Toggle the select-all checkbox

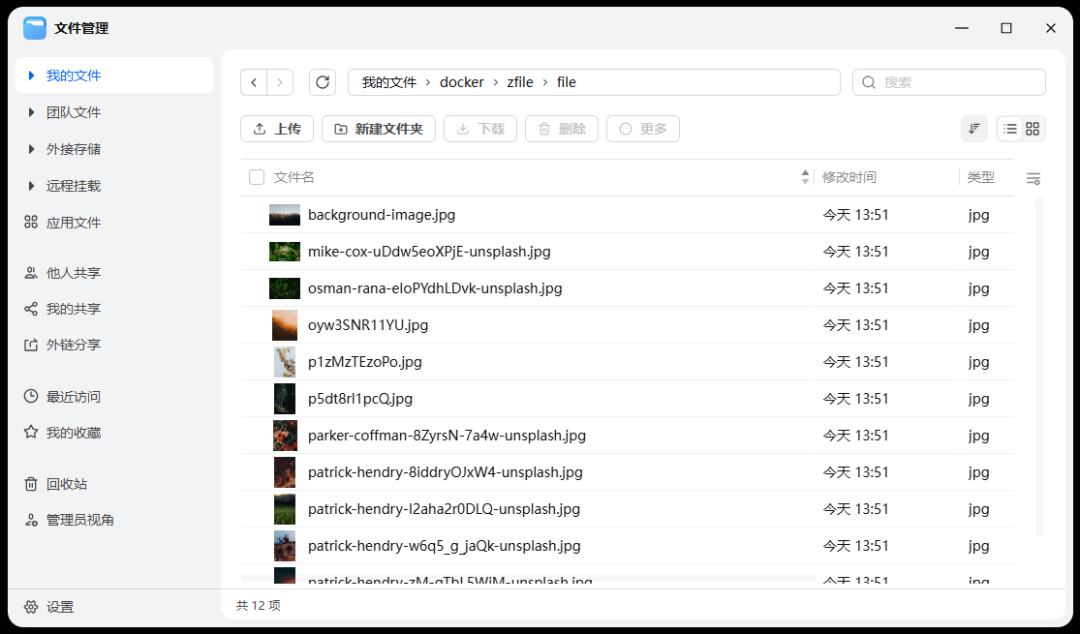(256, 177)
